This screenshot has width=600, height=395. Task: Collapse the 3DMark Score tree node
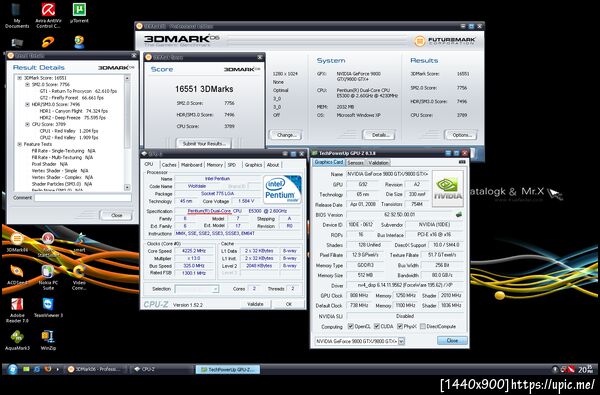pyautogui.click(x=20, y=78)
